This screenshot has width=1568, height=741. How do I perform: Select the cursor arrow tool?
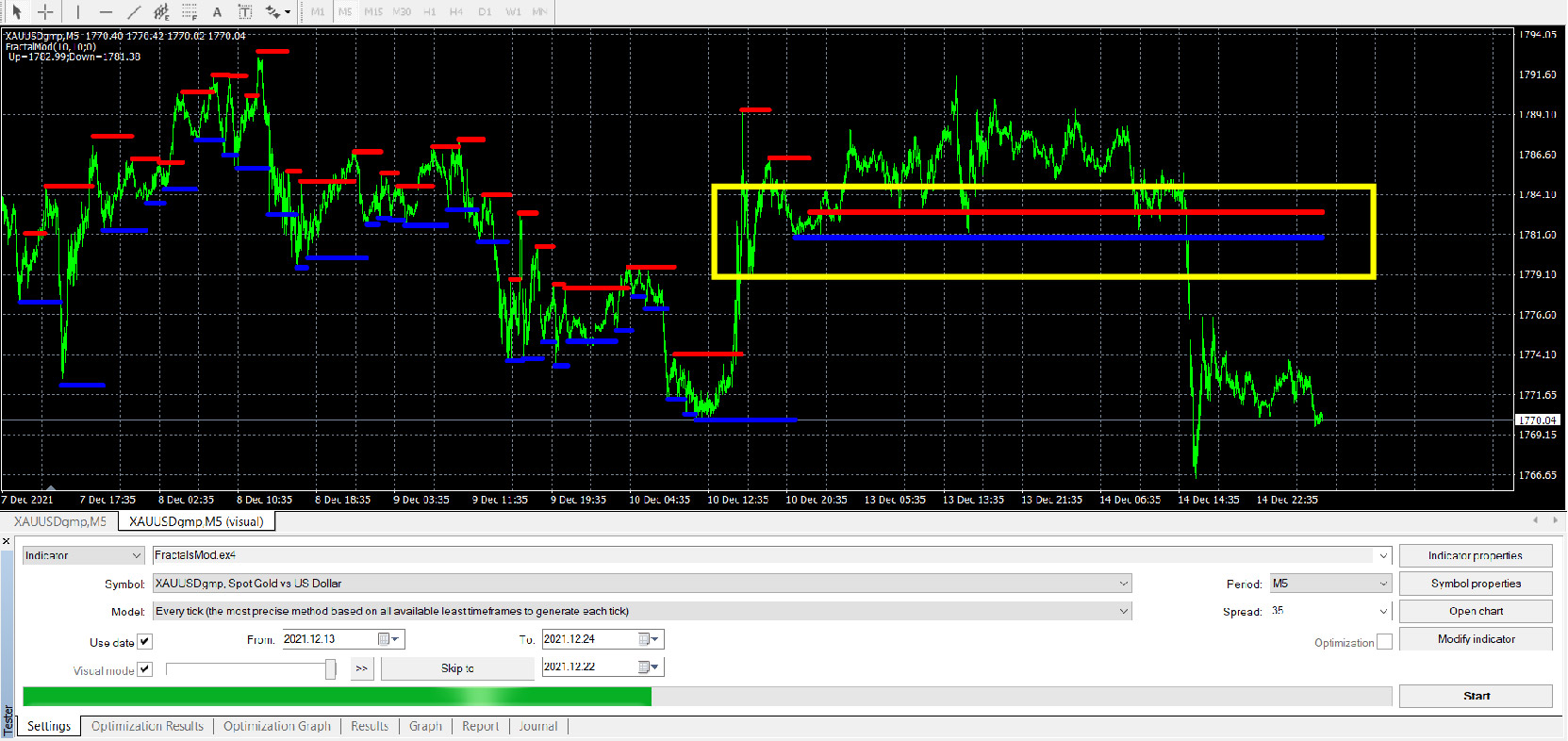pyautogui.click(x=17, y=12)
